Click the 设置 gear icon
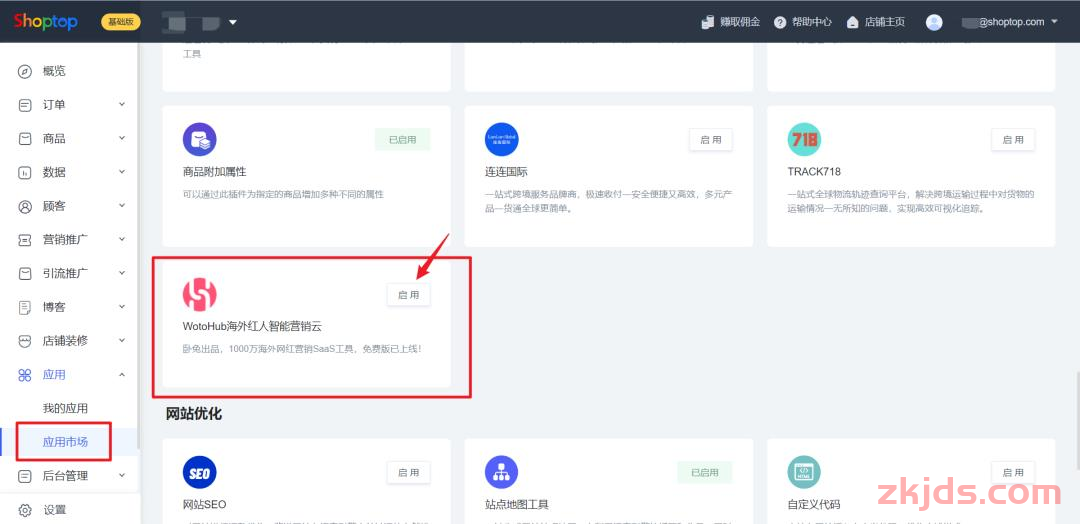The image size is (1080, 524). (25, 510)
